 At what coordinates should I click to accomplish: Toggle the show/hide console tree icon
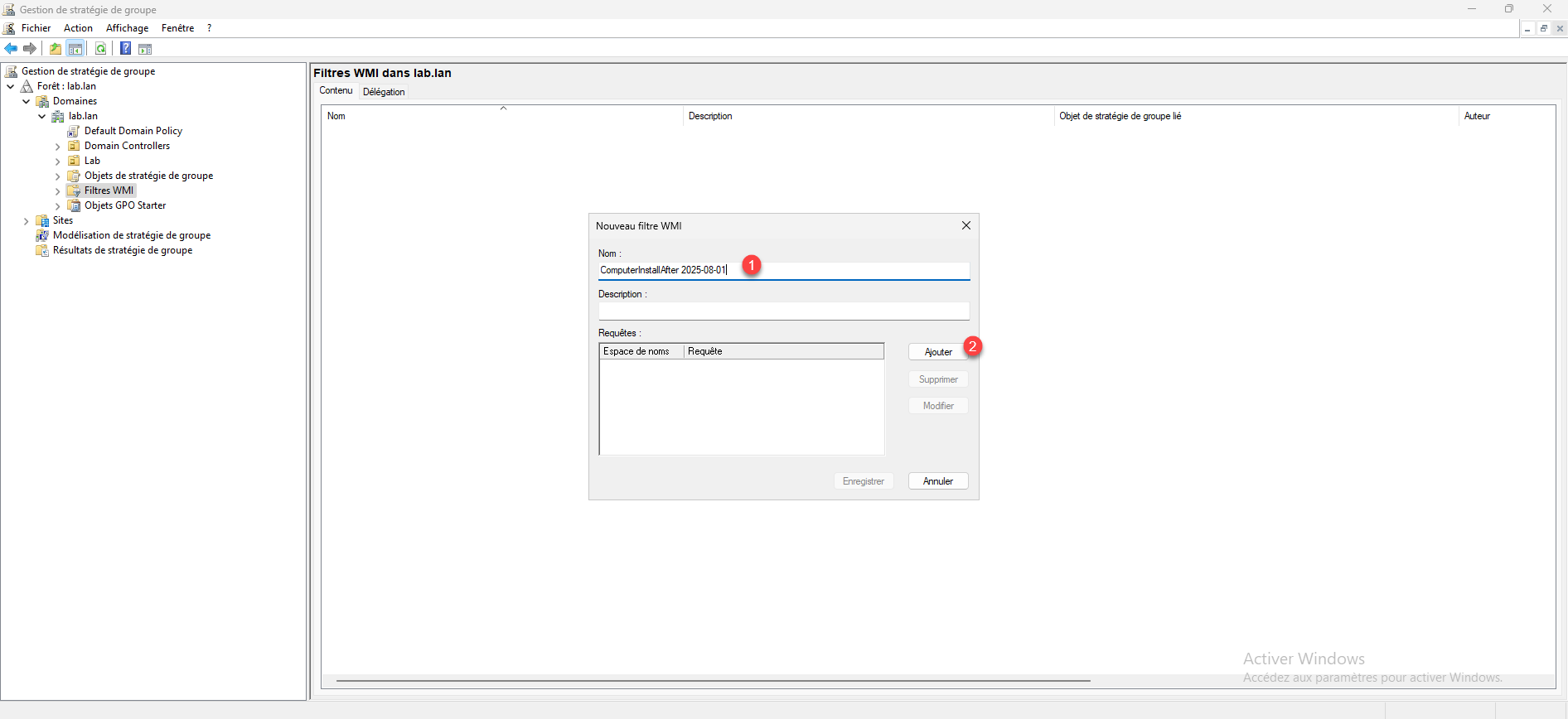click(75, 49)
